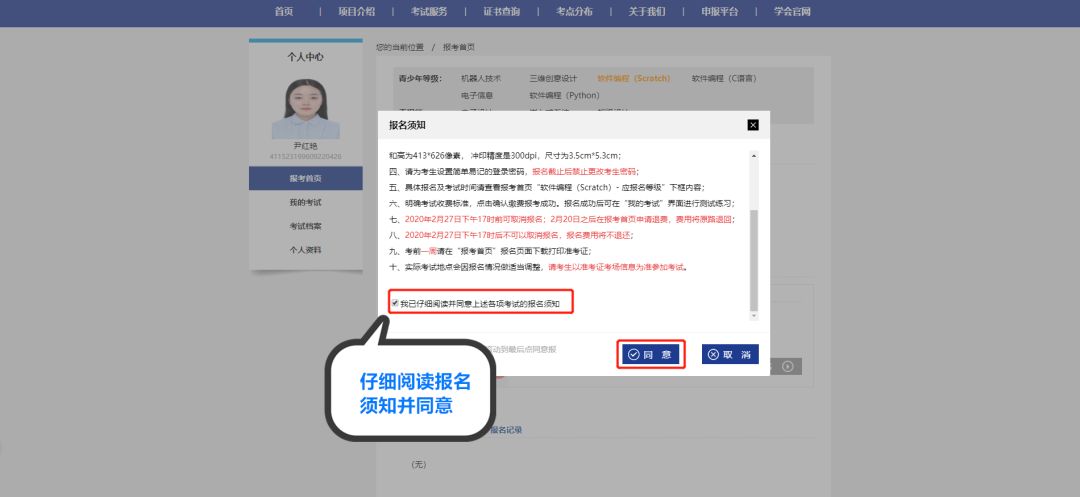The image size is (1080, 497).
Task: Choose 软件编程（Scratch） exam category
Action: (x=634, y=78)
